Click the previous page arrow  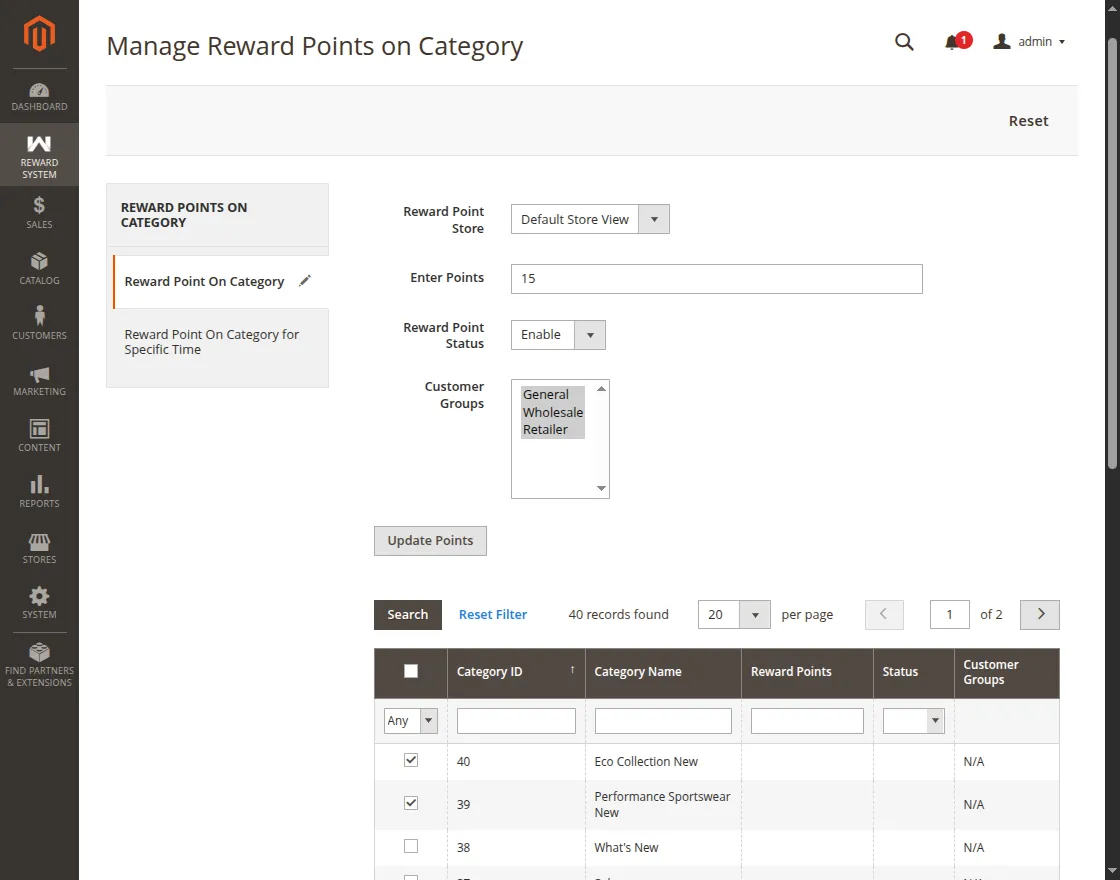click(884, 614)
